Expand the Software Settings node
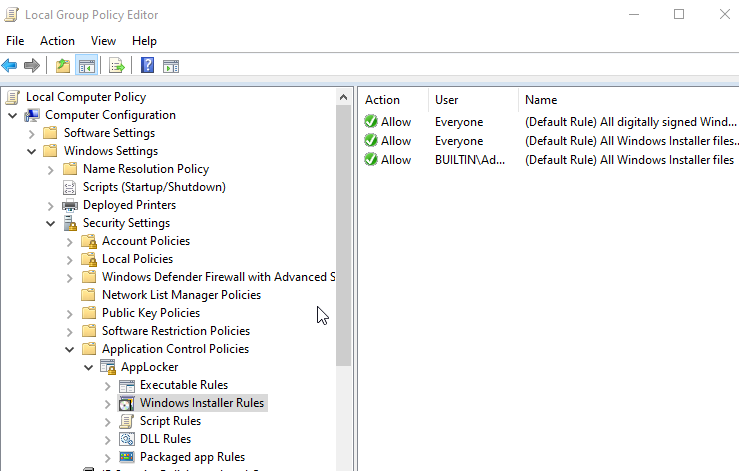This screenshot has height=471, width=739. [x=32, y=134]
